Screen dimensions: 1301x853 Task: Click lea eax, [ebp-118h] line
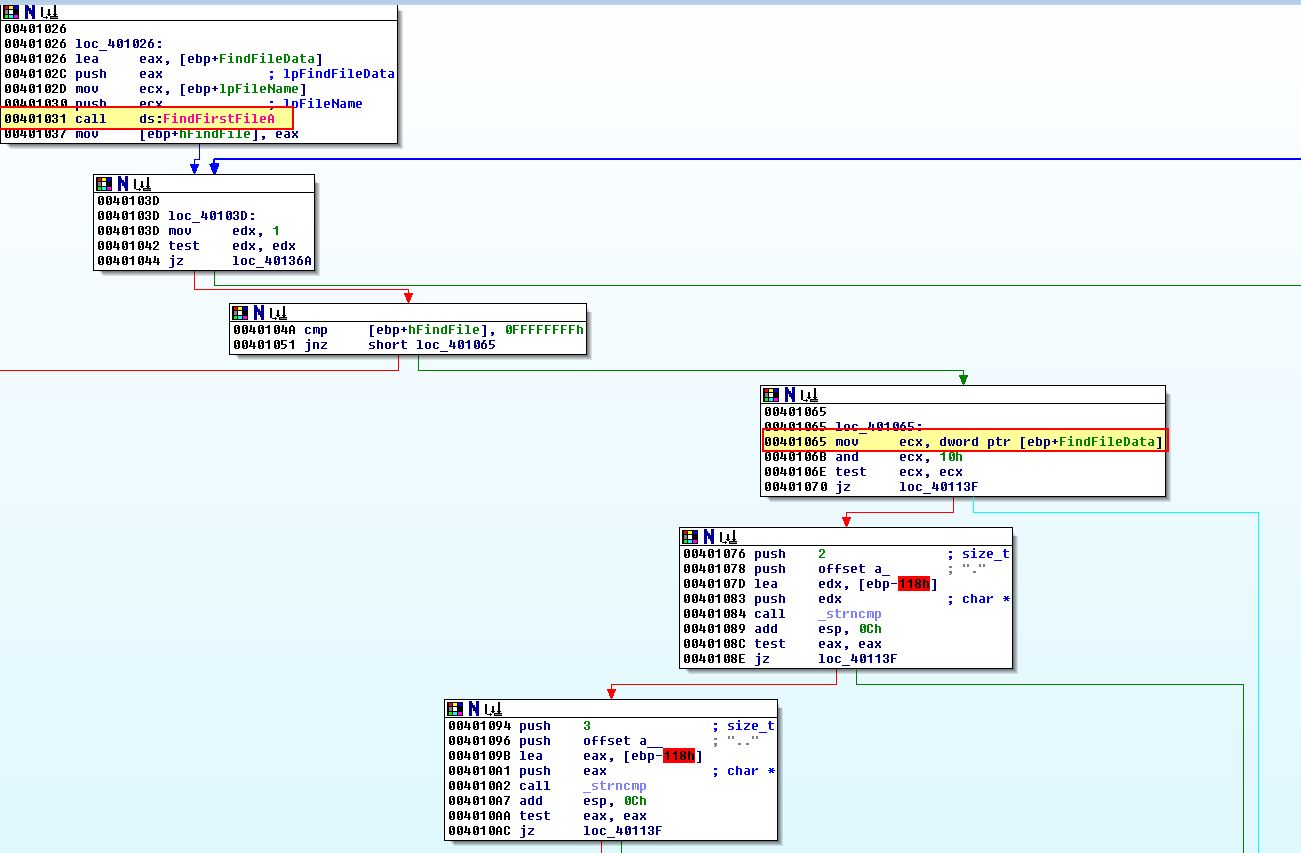[575, 755]
